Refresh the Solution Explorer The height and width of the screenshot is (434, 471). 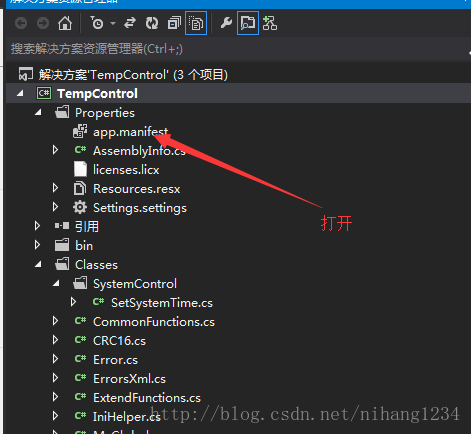[x=152, y=23]
